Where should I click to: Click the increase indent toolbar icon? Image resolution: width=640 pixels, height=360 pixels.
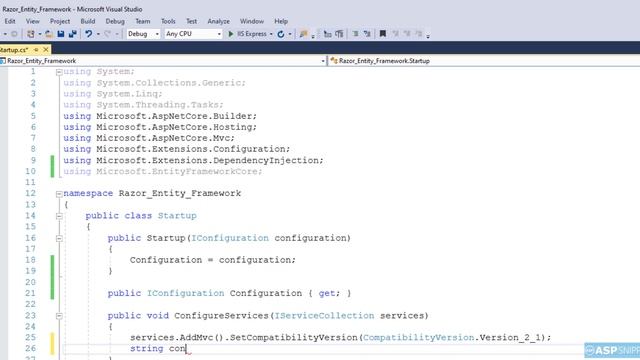pyautogui.click(x=339, y=34)
